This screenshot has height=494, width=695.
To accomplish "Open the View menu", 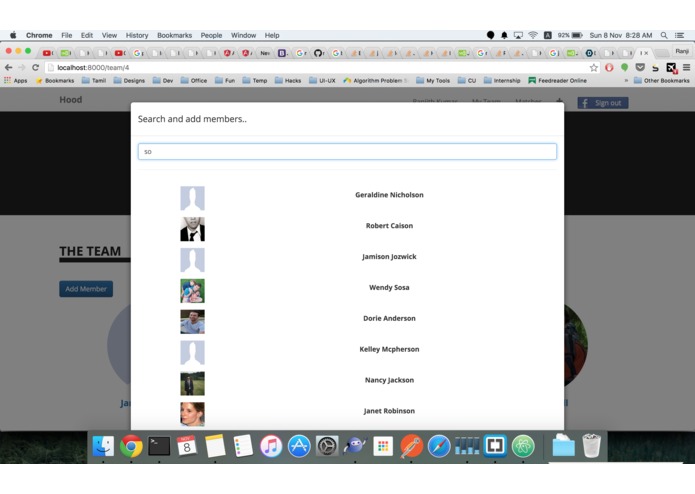I will tap(109, 35).
